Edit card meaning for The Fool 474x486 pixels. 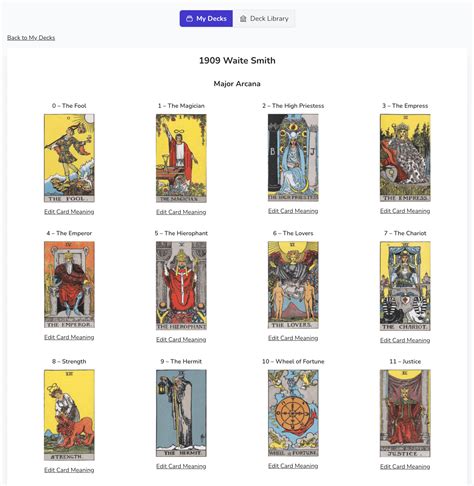(x=69, y=212)
